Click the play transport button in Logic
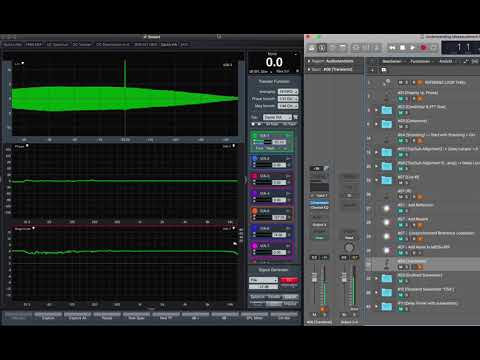The height and width of the screenshot is (360, 480). 413,48
